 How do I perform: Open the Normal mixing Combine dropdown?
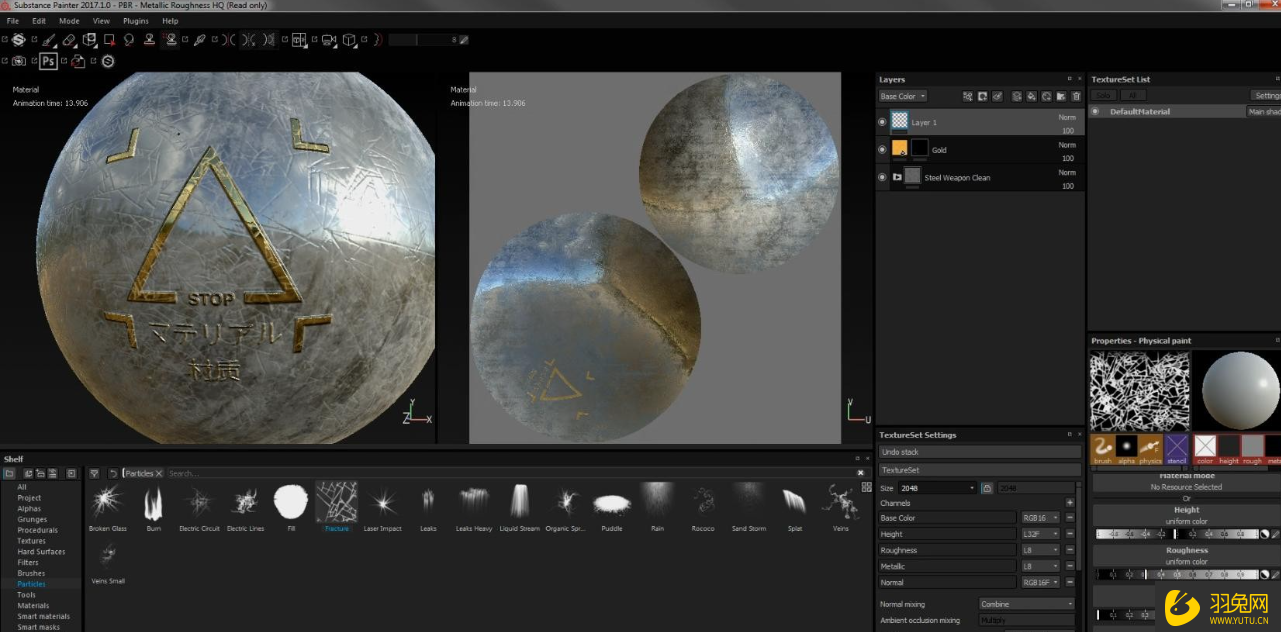click(1026, 604)
